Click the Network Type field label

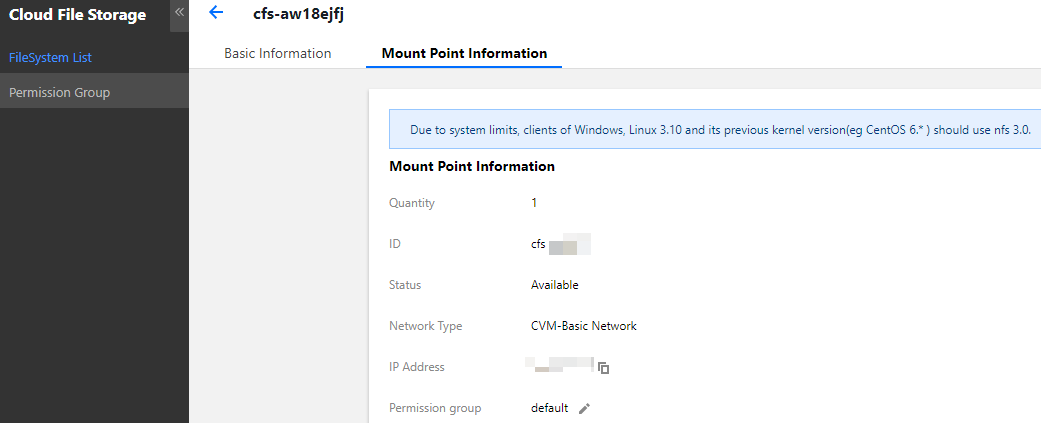425,326
